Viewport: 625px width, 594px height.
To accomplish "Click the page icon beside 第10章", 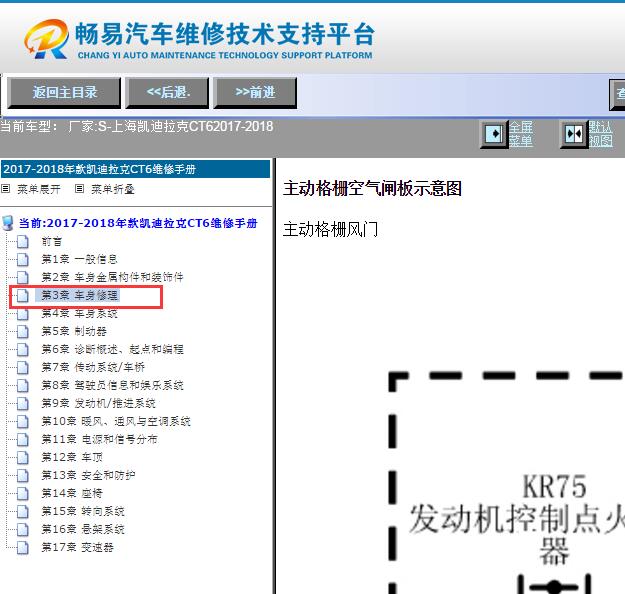I will pyautogui.click(x=23, y=421).
